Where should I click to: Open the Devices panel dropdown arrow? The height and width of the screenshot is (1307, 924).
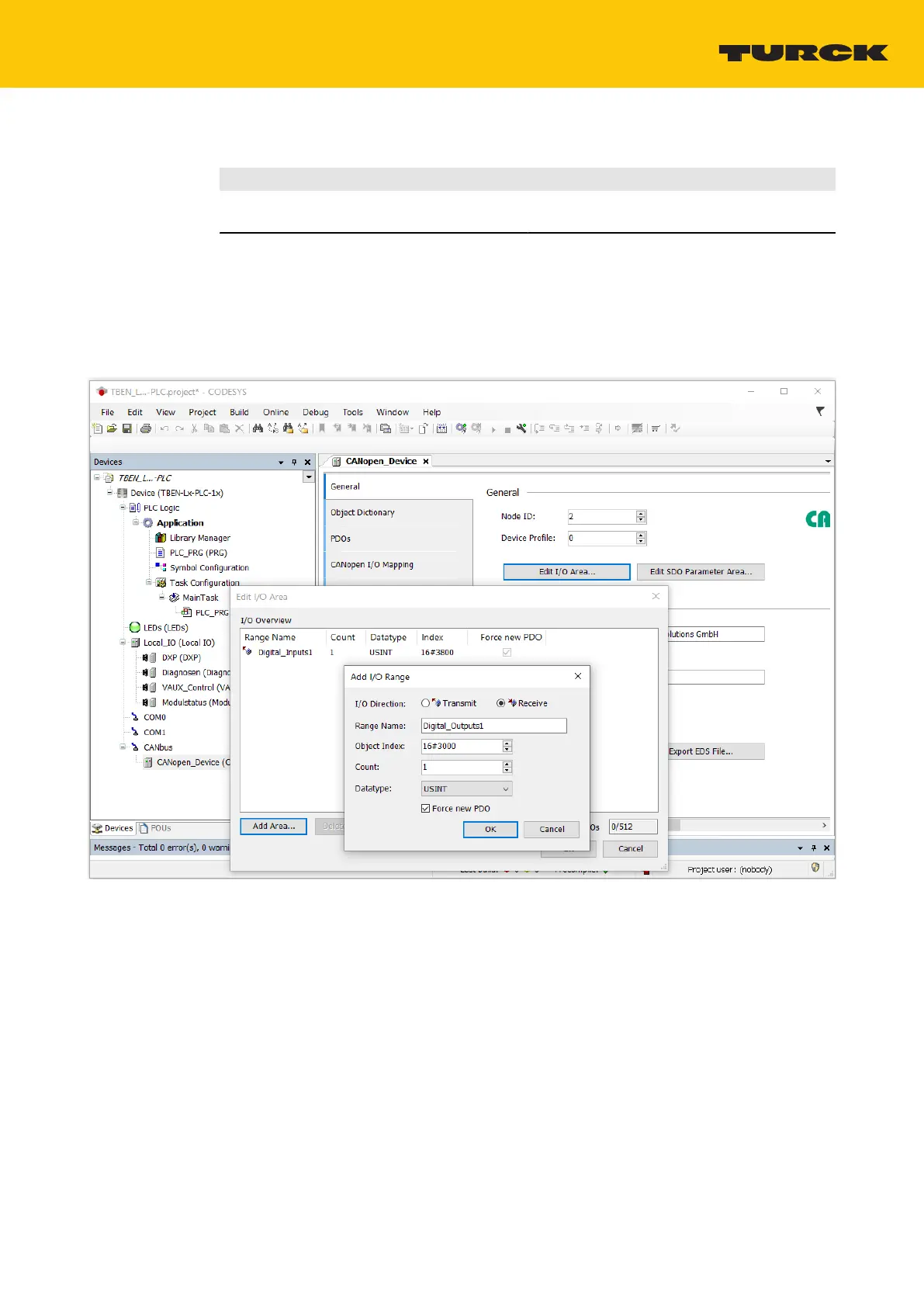(x=281, y=462)
